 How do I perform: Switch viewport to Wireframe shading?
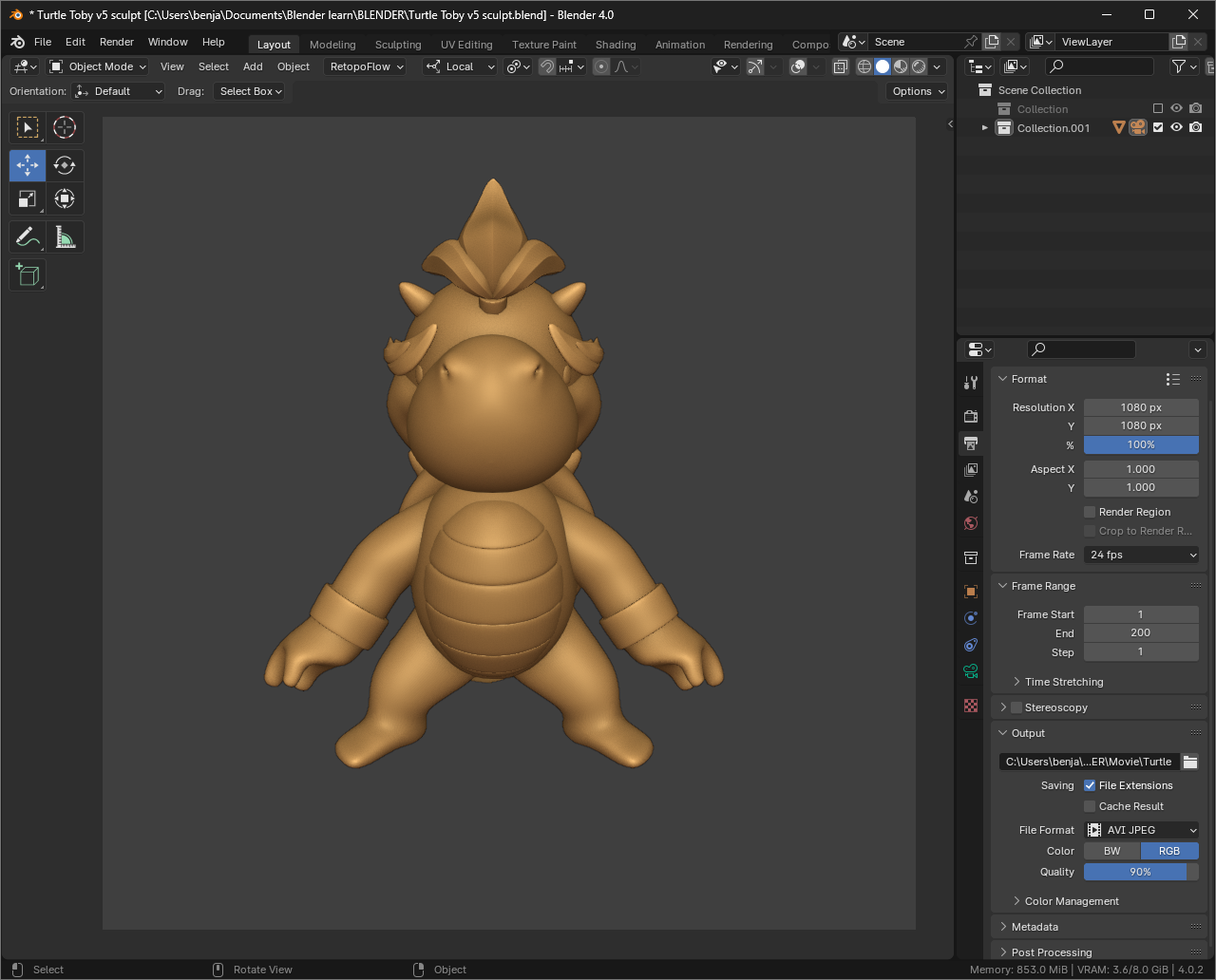[864, 66]
